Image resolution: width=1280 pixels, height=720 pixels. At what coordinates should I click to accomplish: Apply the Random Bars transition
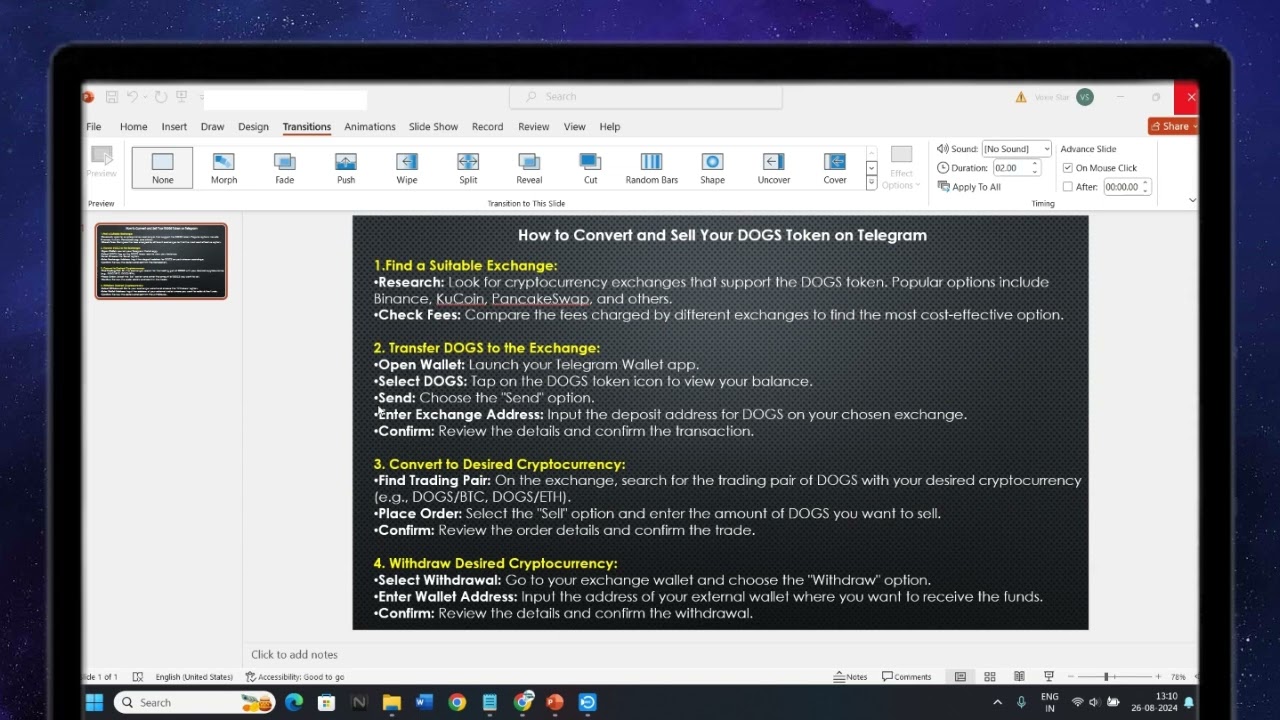point(651,168)
